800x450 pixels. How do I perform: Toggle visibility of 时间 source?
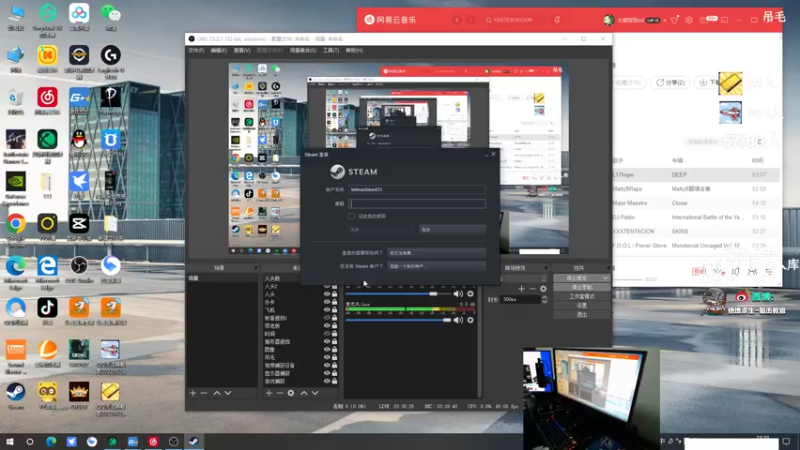click(x=327, y=334)
